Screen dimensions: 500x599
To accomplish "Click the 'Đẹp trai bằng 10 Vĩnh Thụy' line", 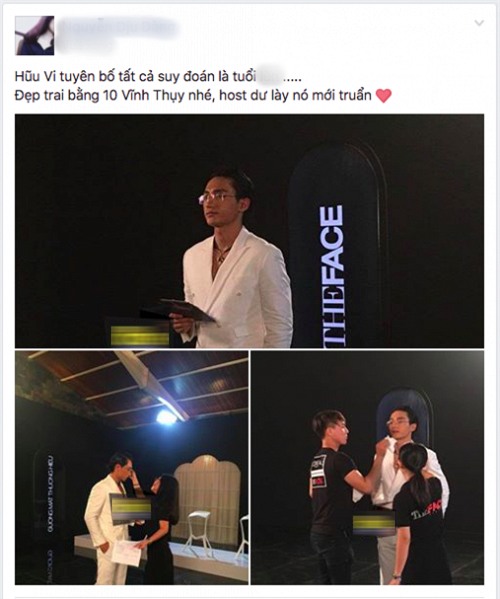I will tap(193, 95).
